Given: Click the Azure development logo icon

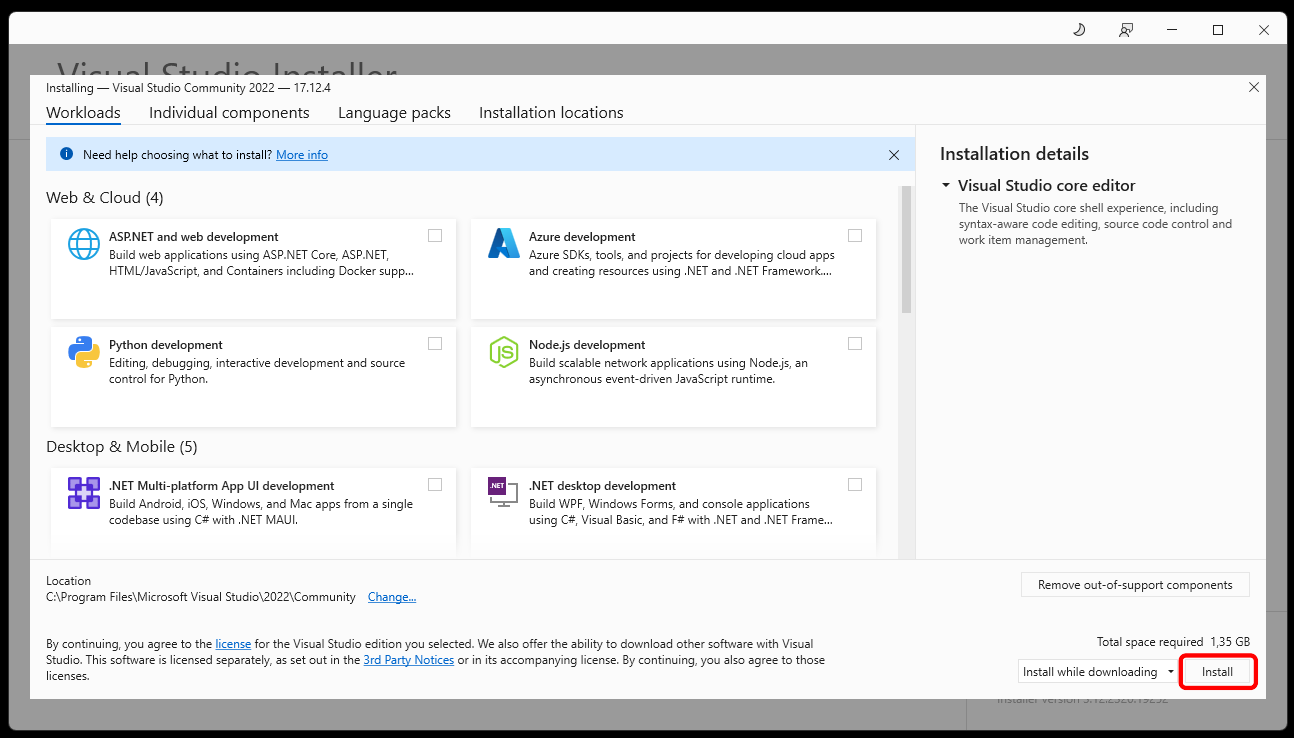Looking at the screenshot, I should pos(503,244).
